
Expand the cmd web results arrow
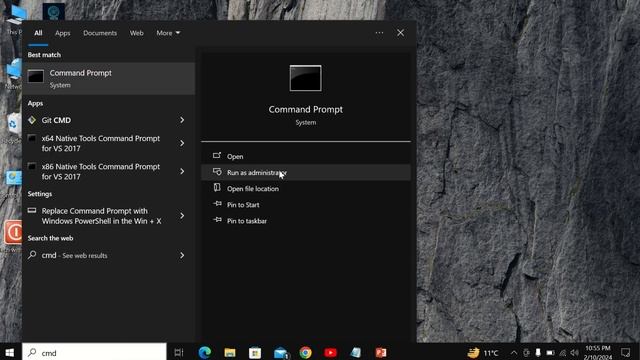point(182,256)
